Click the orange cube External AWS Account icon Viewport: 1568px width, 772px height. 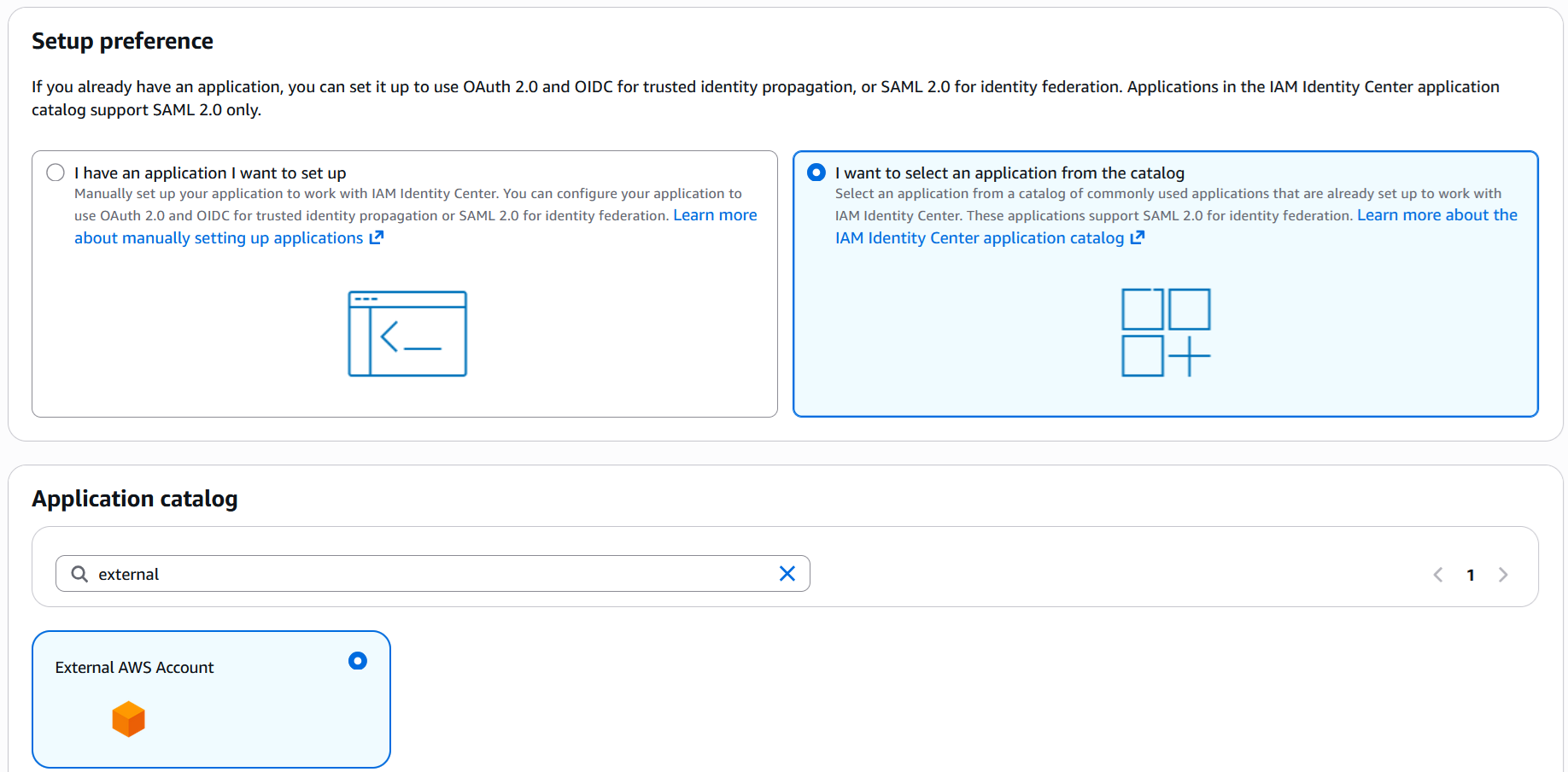click(129, 719)
